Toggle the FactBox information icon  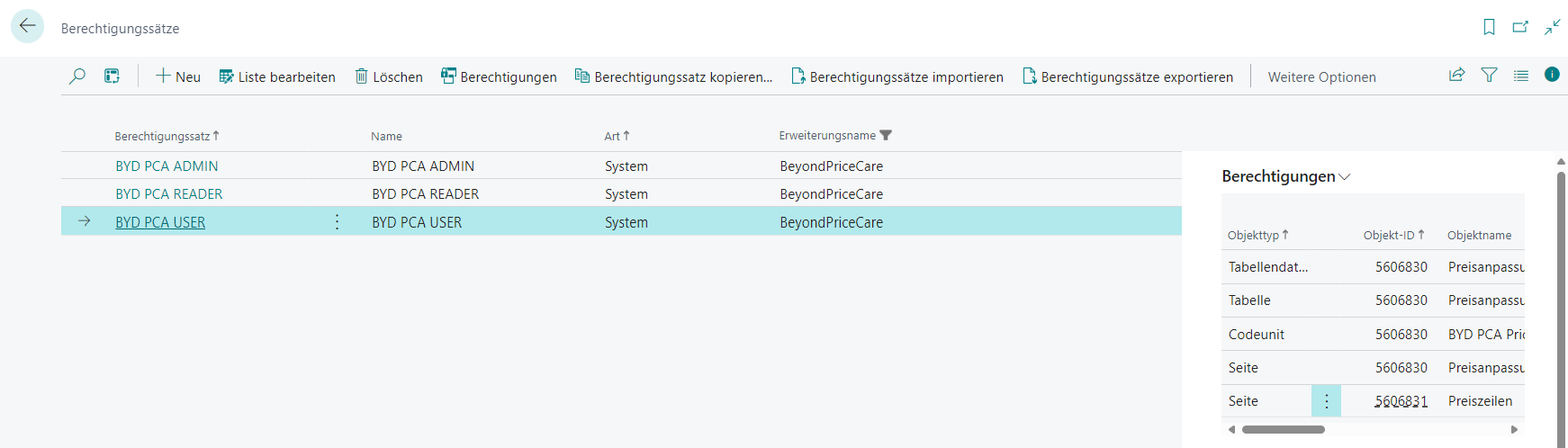tap(1552, 75)
